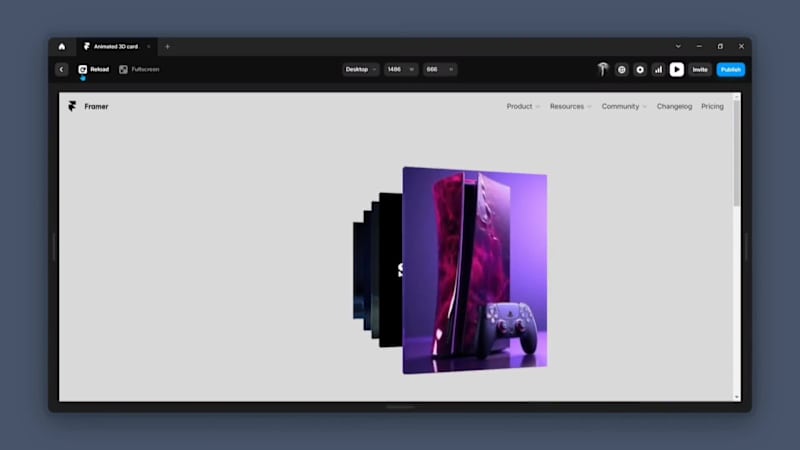Viewport: 800px width, 450px height.
Task: Click the black card behind the console image
Action: tap(390, 270)
